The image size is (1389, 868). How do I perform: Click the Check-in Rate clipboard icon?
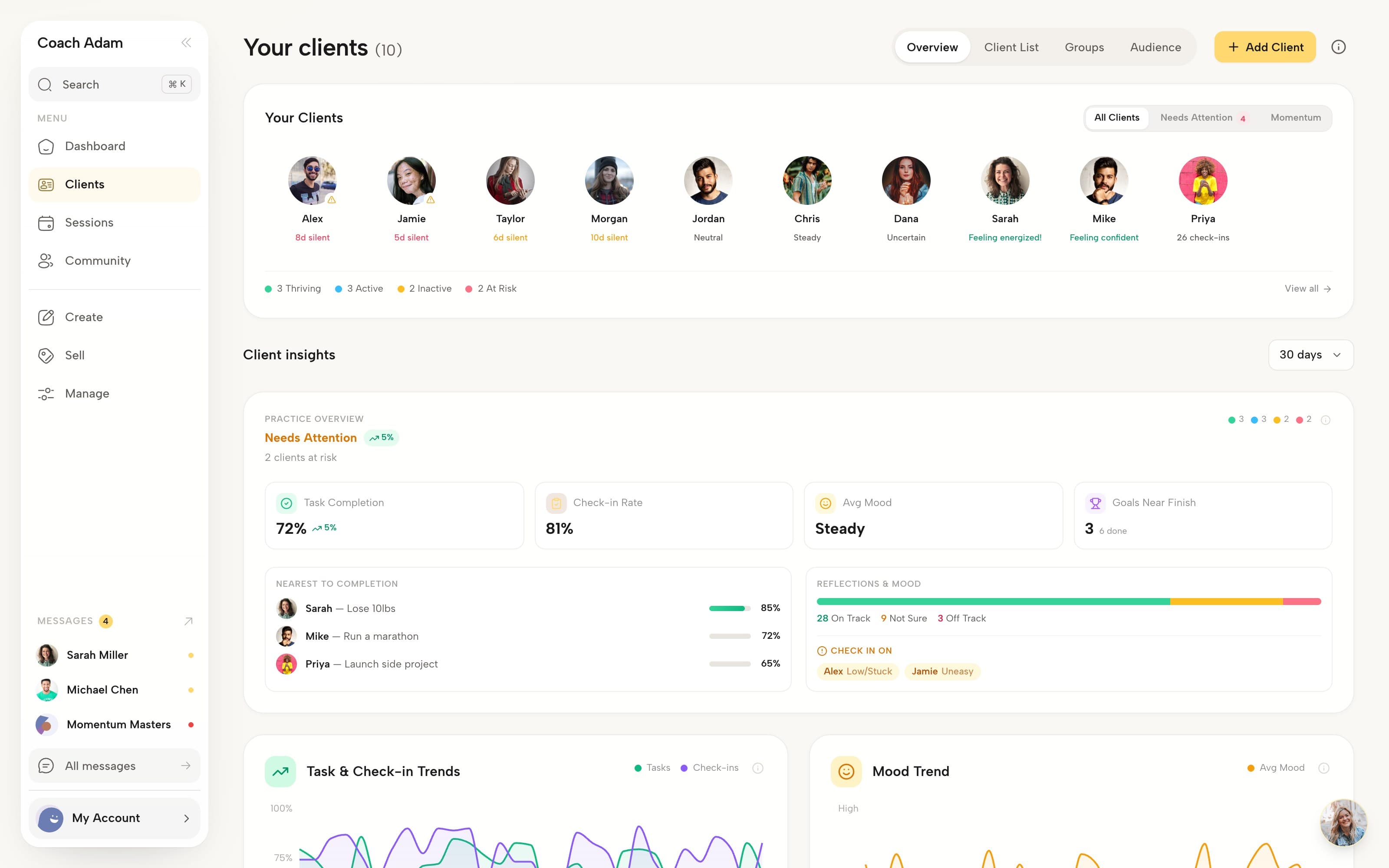pos(556,503)
